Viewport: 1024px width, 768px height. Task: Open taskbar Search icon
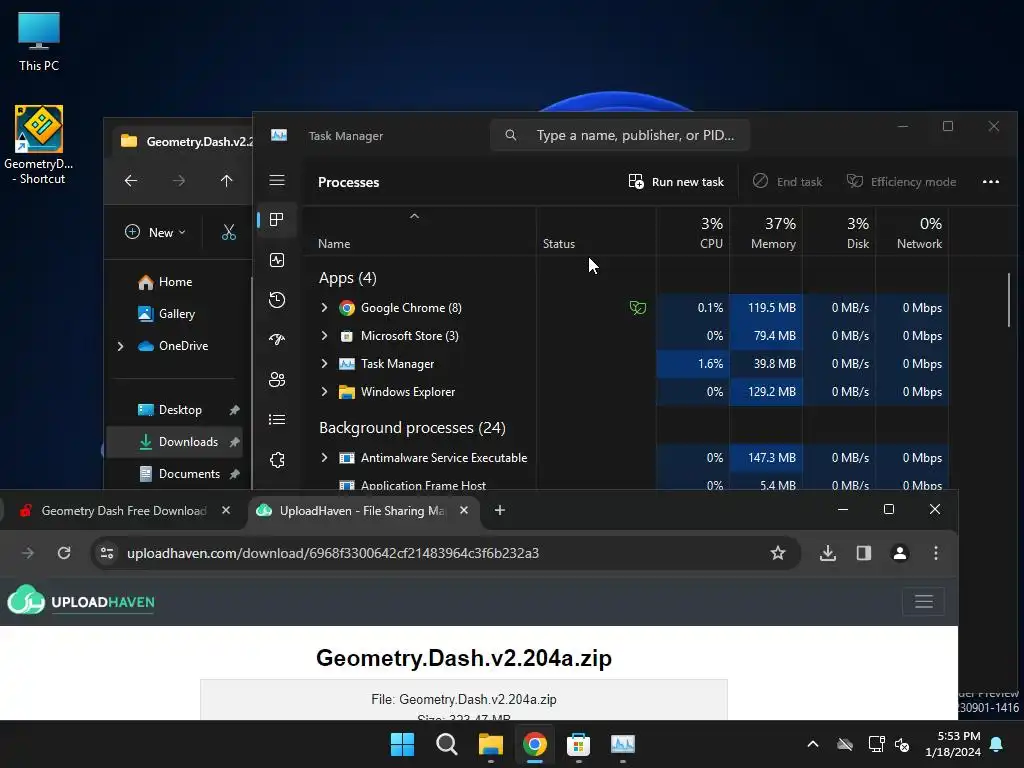coord(447,744)
